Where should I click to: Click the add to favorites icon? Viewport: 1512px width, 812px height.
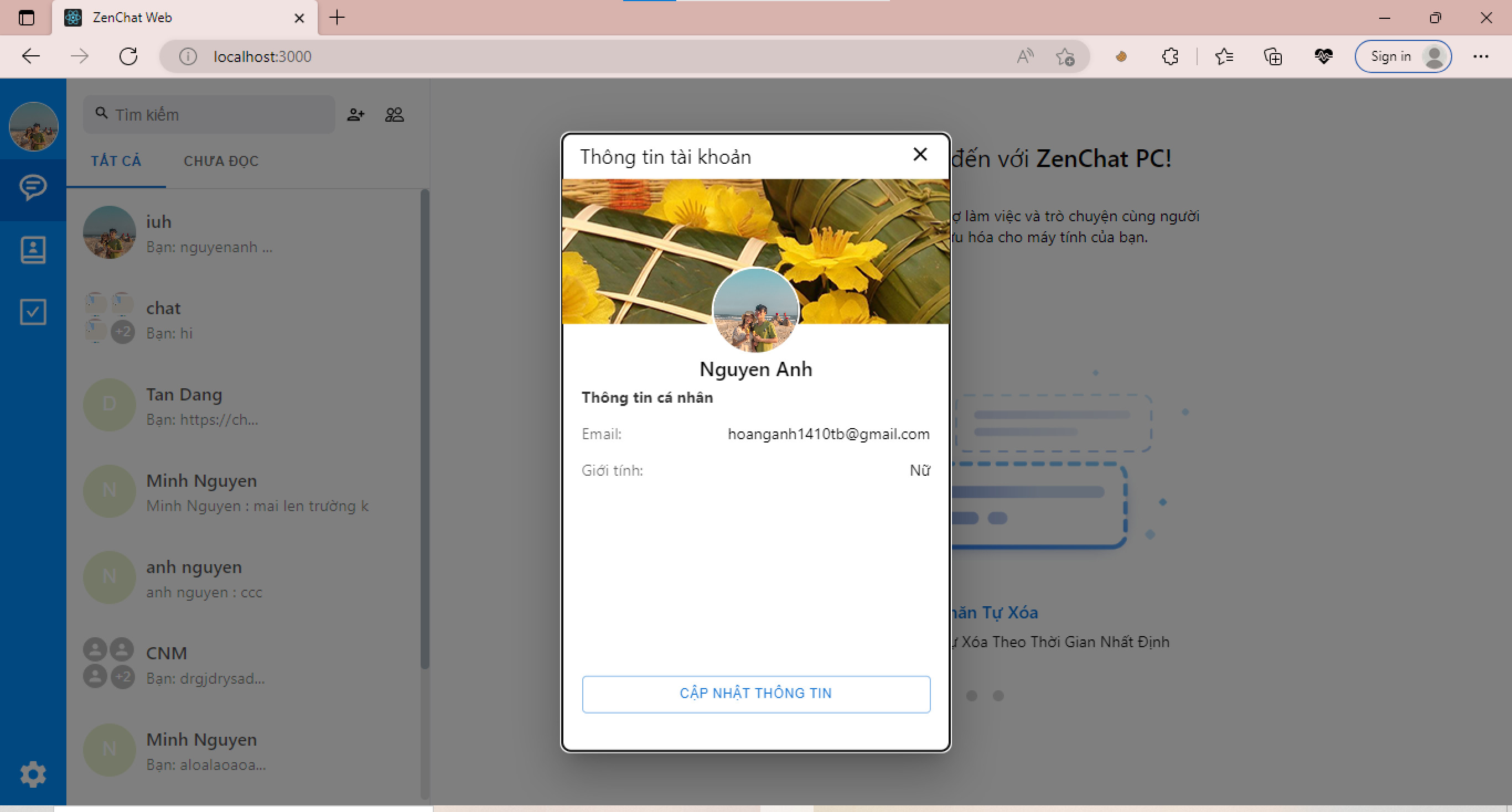tap(1065, 56)
